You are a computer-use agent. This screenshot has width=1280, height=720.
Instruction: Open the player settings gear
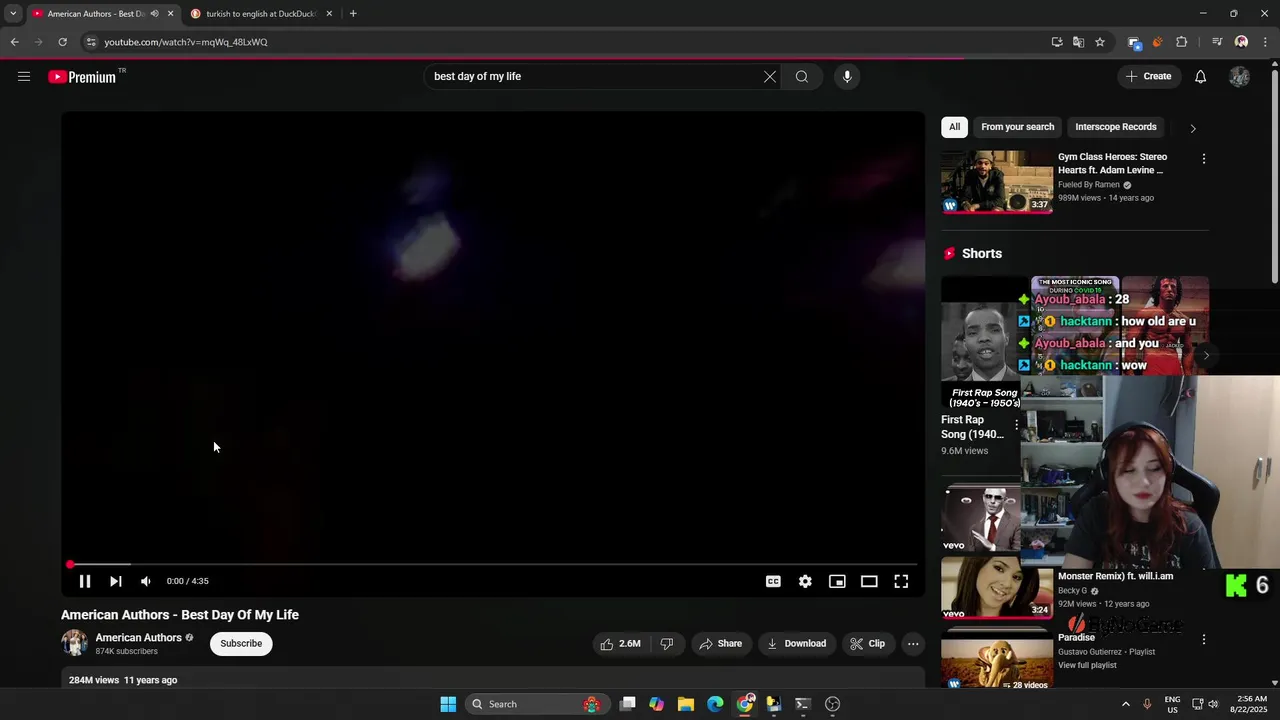click(x=805, y=581)
